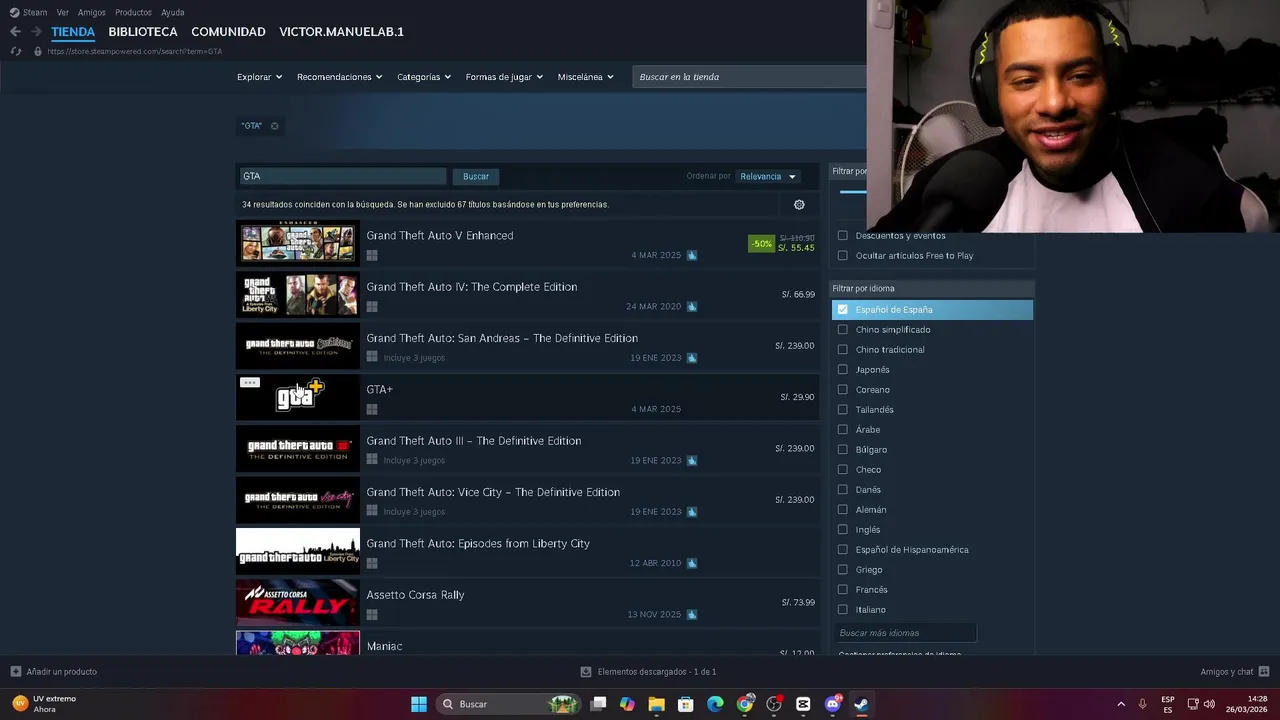This screenshot has width=1280, height=720.
Task: Remove the "GTA" search tag
Action: click(274, 126)
